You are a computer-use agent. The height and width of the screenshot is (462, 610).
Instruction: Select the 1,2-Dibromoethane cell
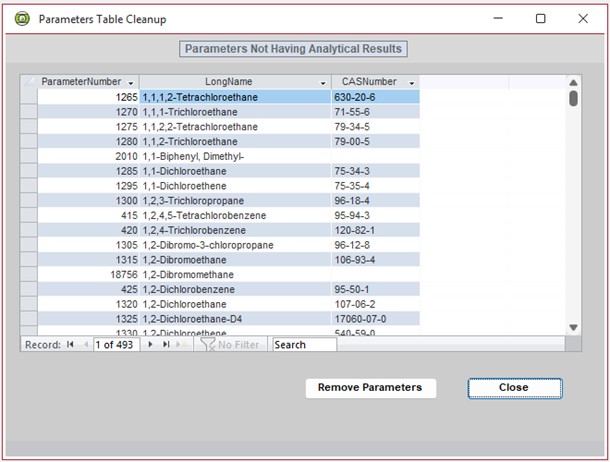235,260
